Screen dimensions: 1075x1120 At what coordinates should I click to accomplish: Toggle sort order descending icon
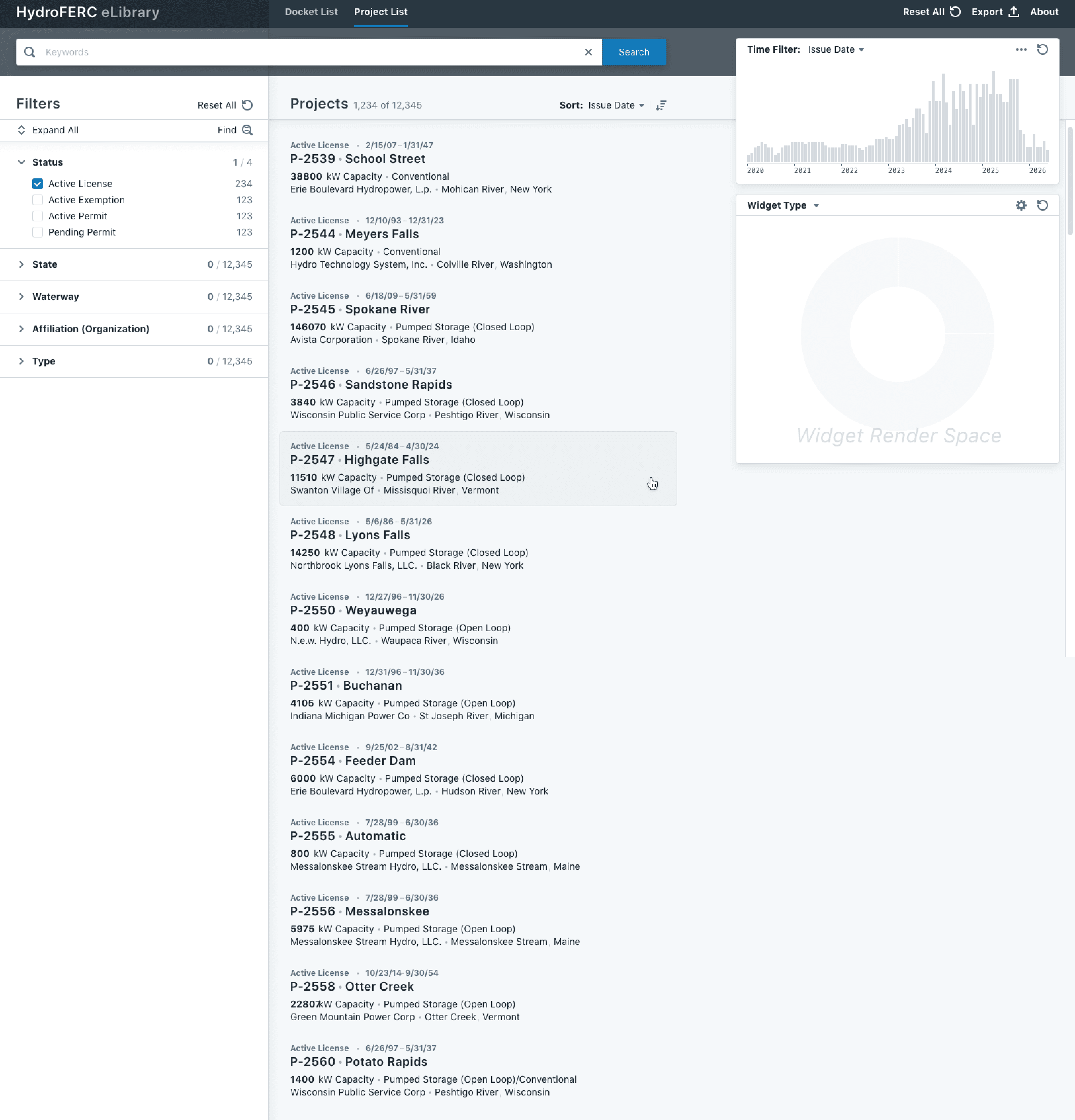pos(661,105)
